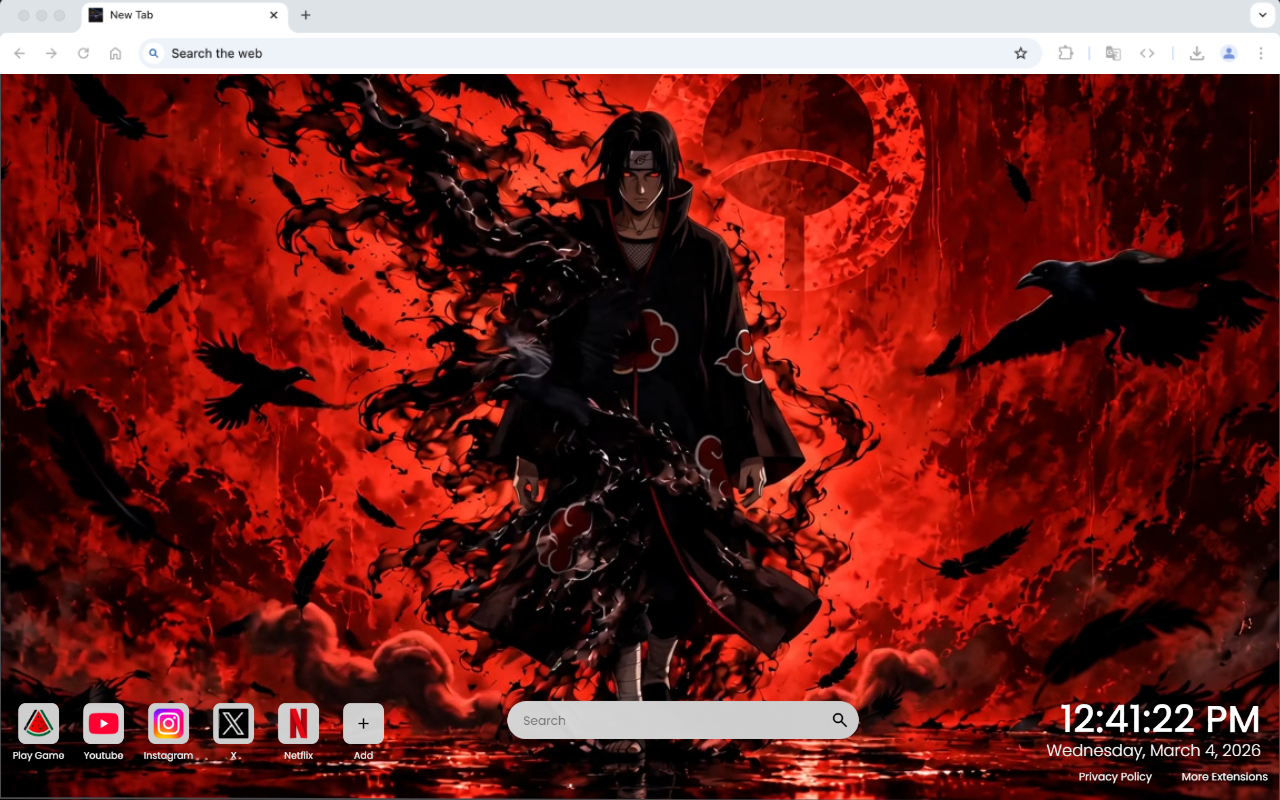Open the Play Game watermelon shortcut
Screen dimensions: 1280x800
[x=38, y=723]
